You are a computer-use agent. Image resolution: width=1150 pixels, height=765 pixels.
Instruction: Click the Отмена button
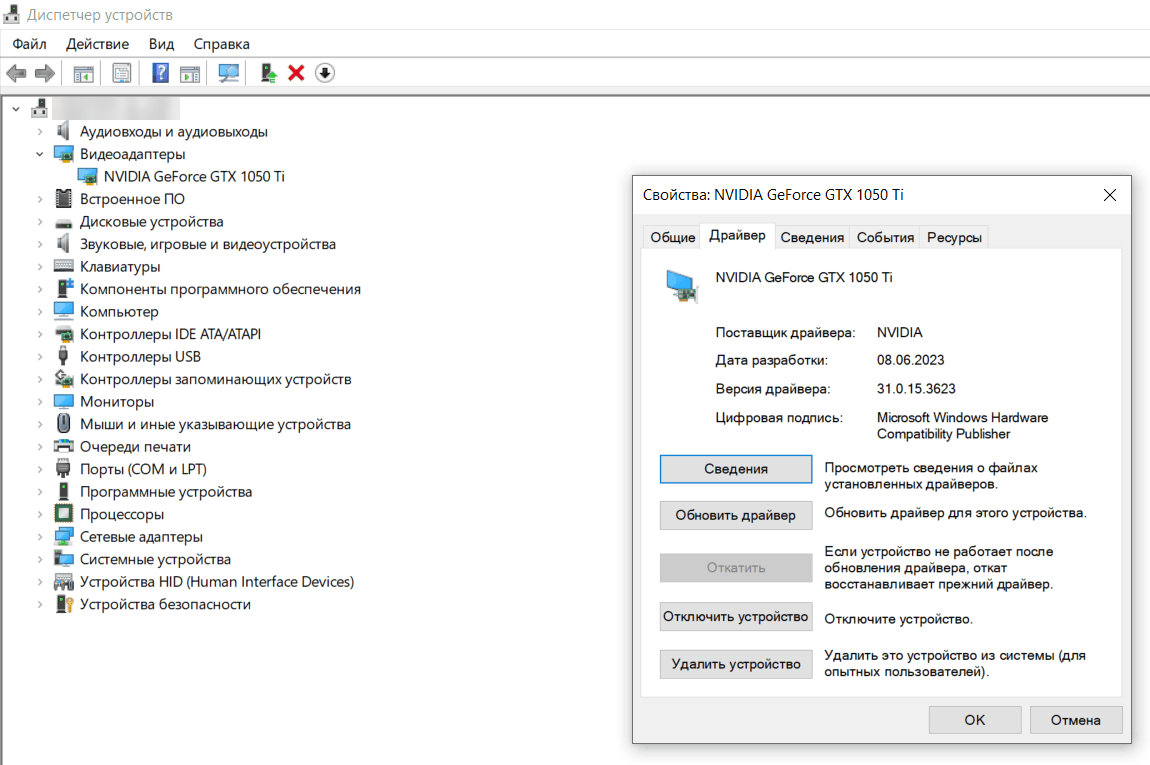pos(1075,720)
